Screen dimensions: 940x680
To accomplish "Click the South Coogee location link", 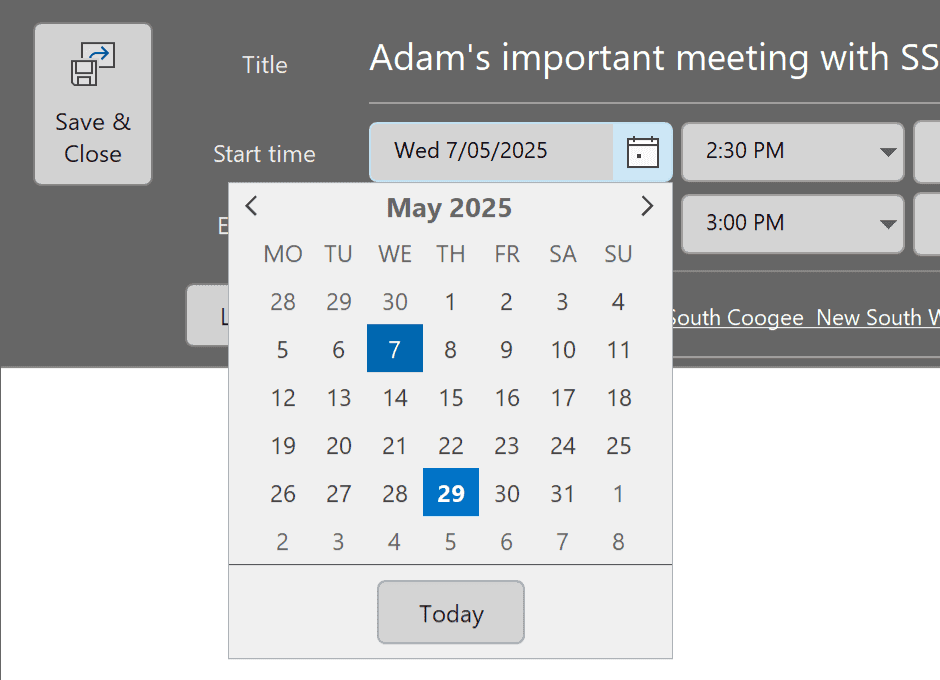I will point(736,318).
